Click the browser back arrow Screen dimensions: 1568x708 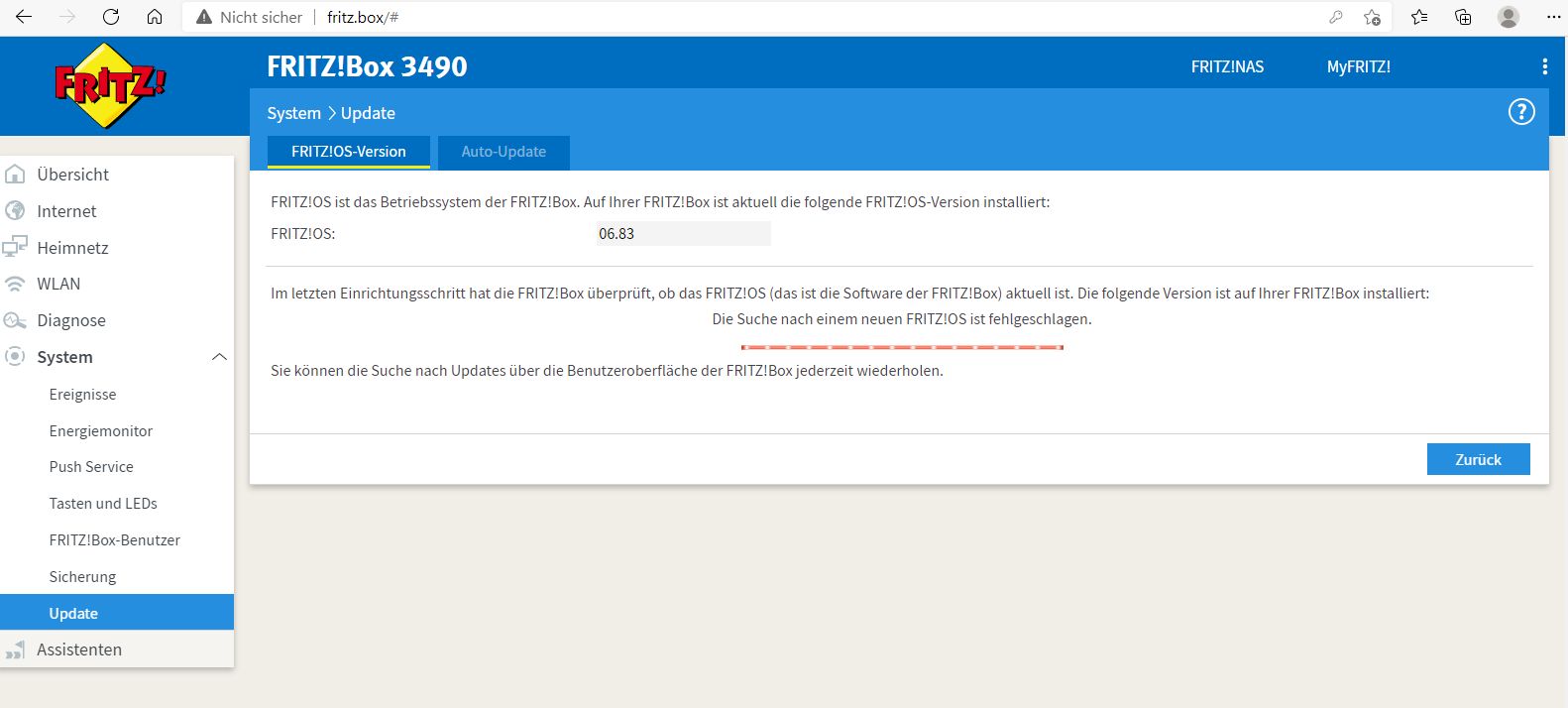point(24,17)
